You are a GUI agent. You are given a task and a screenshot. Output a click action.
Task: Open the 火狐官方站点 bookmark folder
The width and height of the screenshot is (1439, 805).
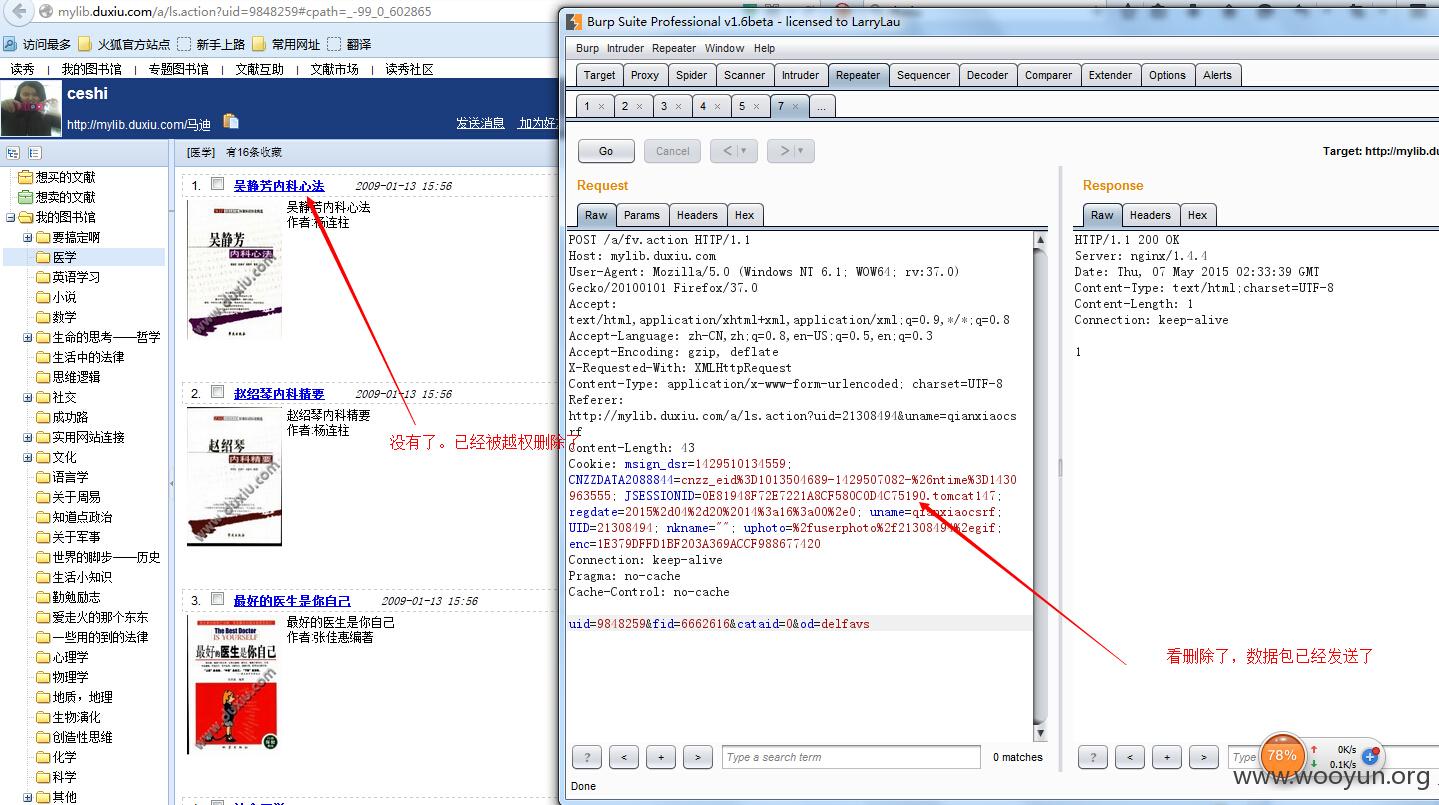[x=124, y=44]
